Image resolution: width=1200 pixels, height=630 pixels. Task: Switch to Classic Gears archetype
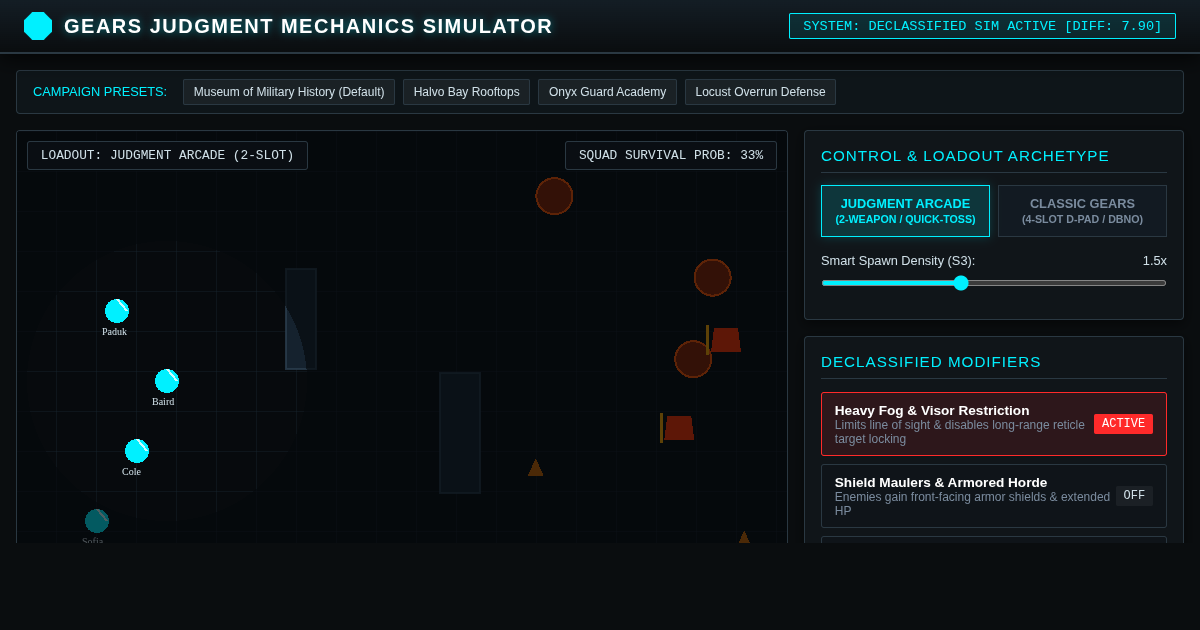[1082, 211]
